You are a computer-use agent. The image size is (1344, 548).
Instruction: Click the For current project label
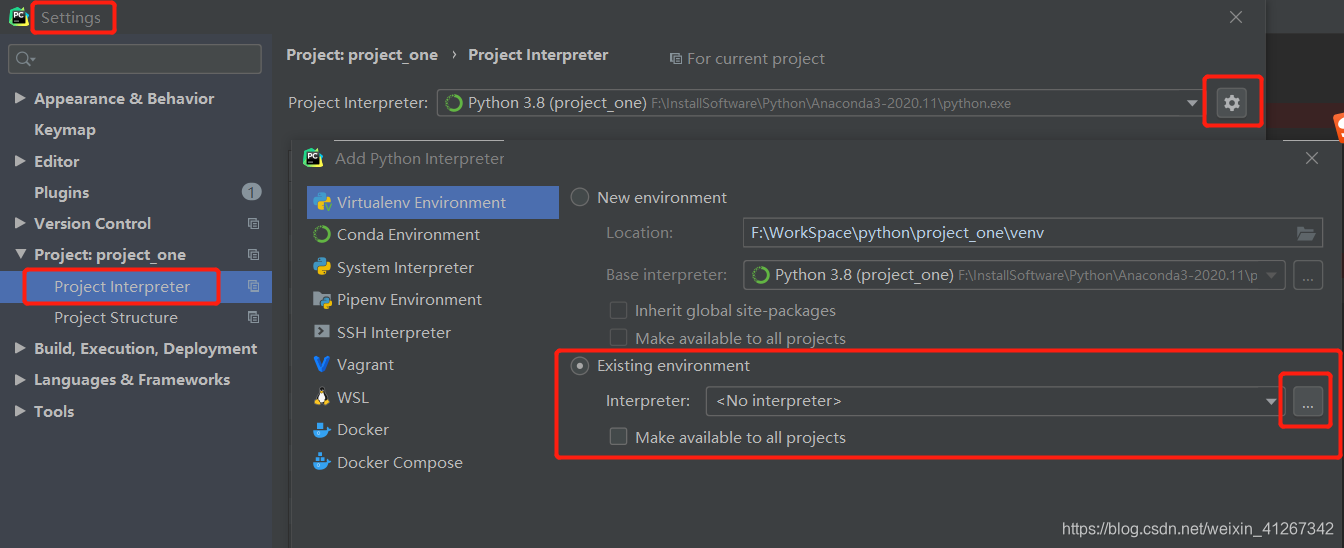click(x=756, y=59)
